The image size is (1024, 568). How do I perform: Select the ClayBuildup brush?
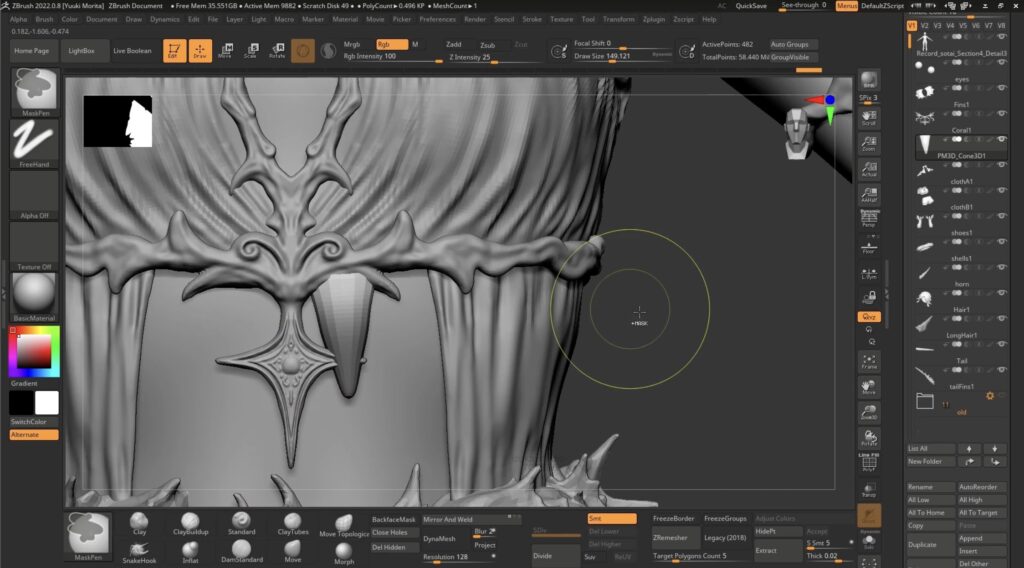click(191, 522)
